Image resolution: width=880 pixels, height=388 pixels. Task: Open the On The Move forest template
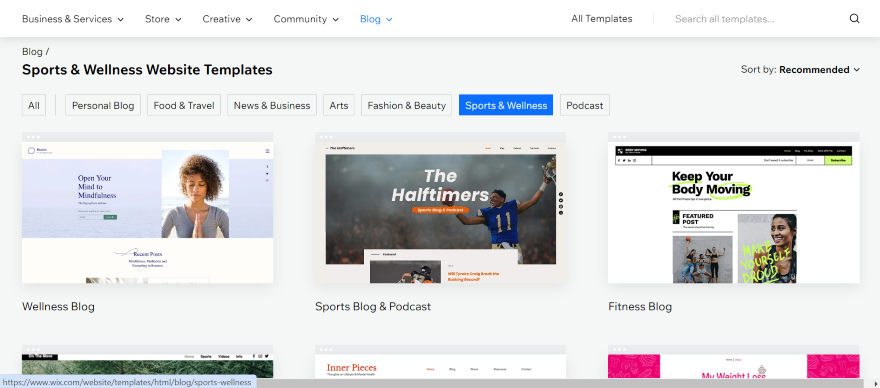tap(148, 360)
